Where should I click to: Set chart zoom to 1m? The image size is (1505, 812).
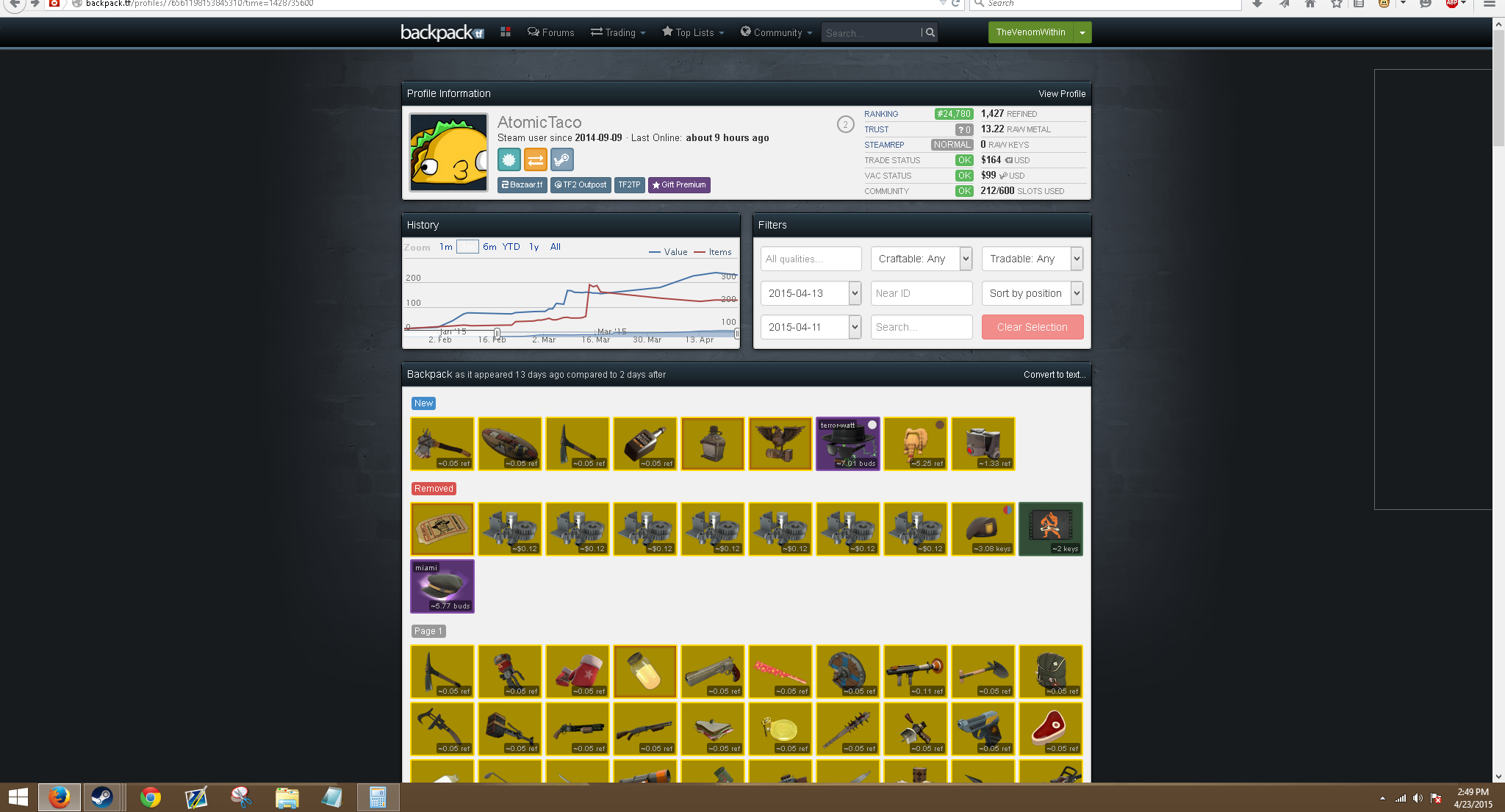[x=445, y=247]
